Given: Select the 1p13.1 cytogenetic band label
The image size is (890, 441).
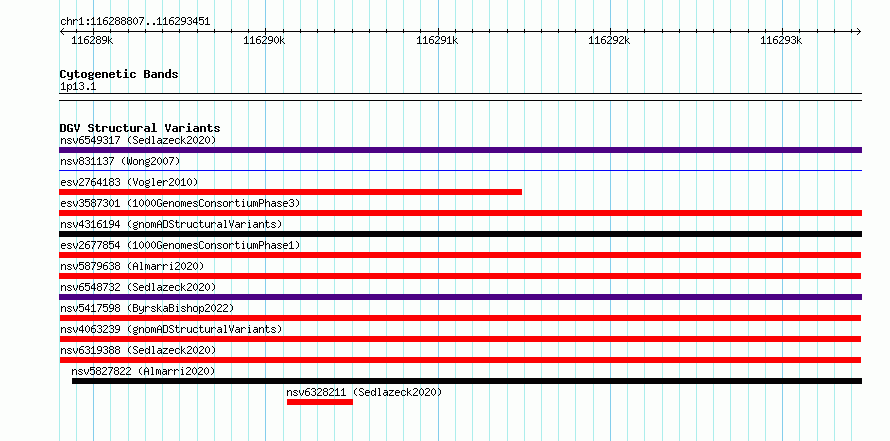Looking at the screenshot, I should click(78, 87).
